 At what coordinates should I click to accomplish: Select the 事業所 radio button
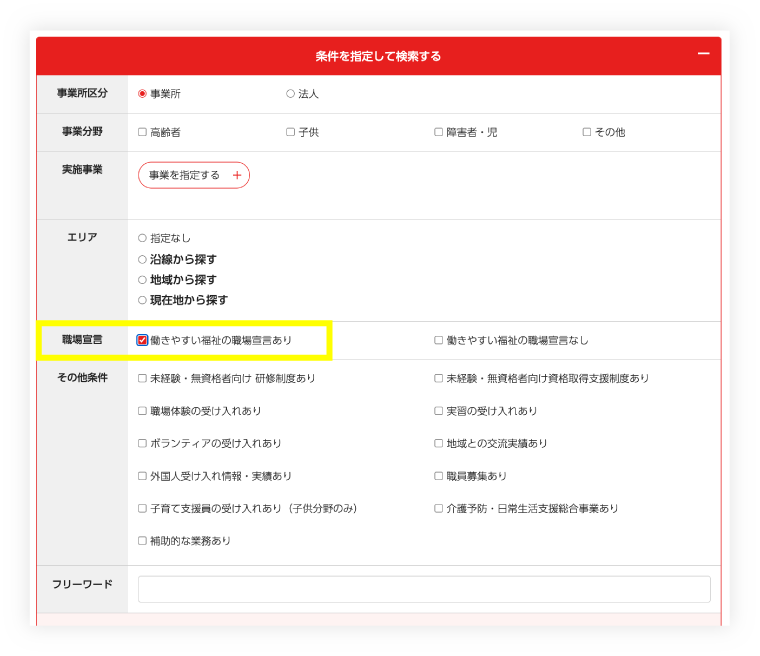142,94
